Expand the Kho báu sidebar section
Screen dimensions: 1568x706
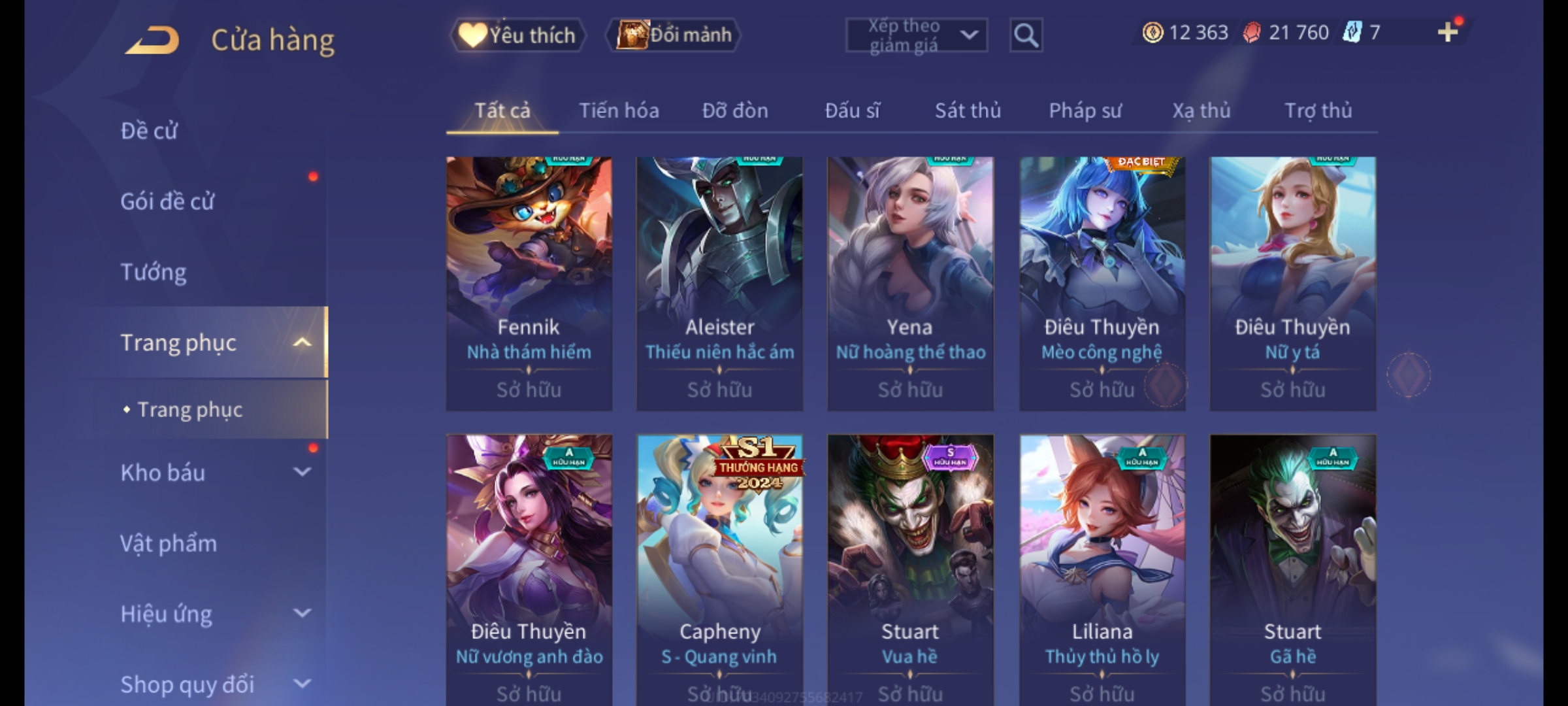(302, 471)
